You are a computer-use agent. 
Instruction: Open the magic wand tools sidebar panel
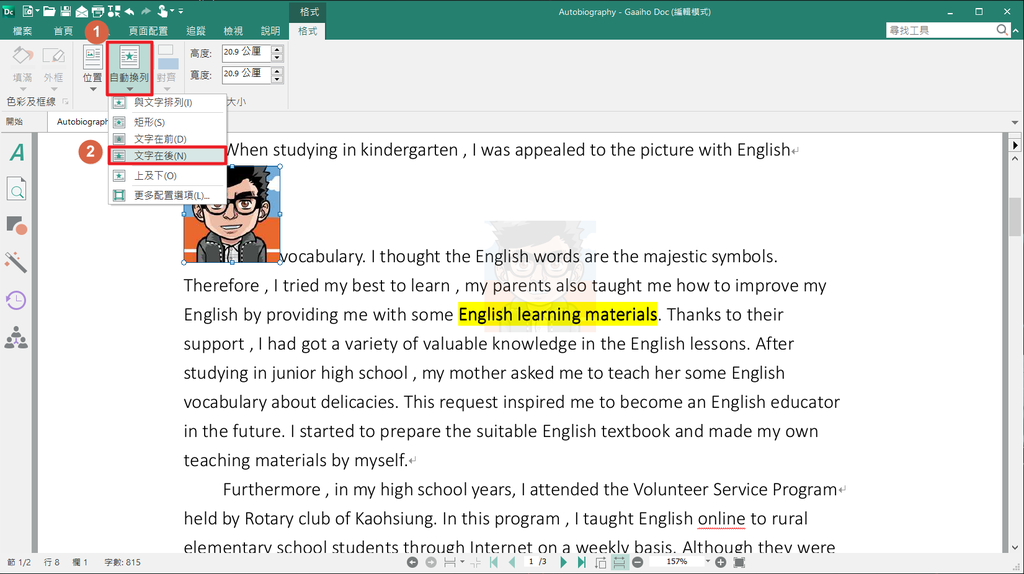[16, 262]
